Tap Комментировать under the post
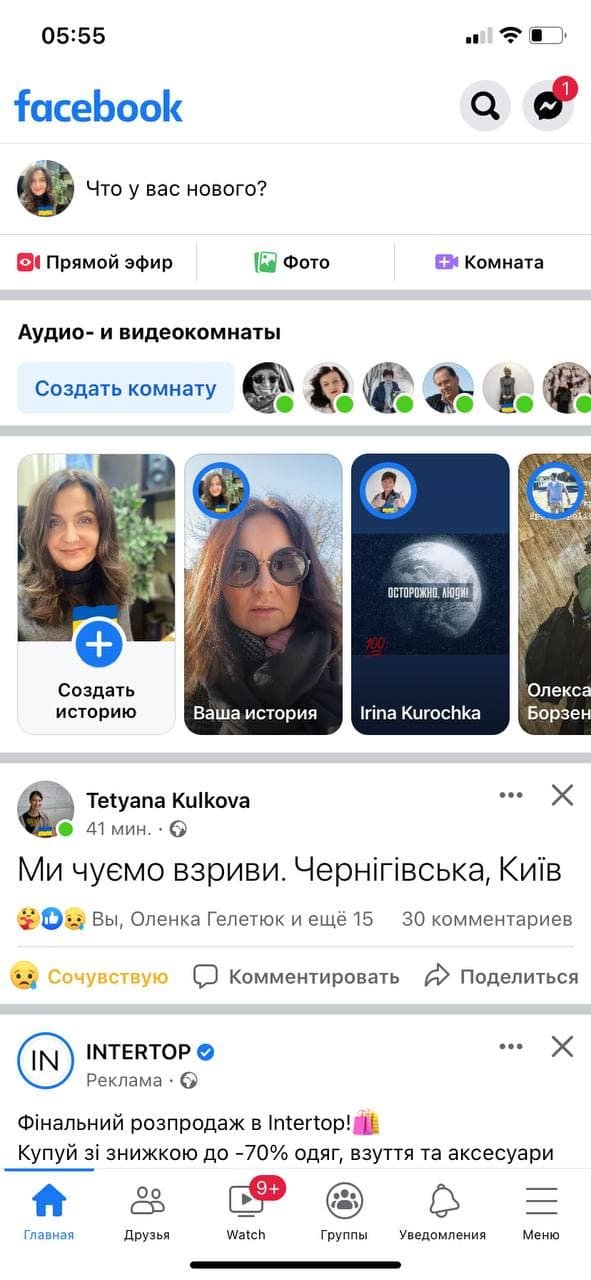 click(296, 976)
